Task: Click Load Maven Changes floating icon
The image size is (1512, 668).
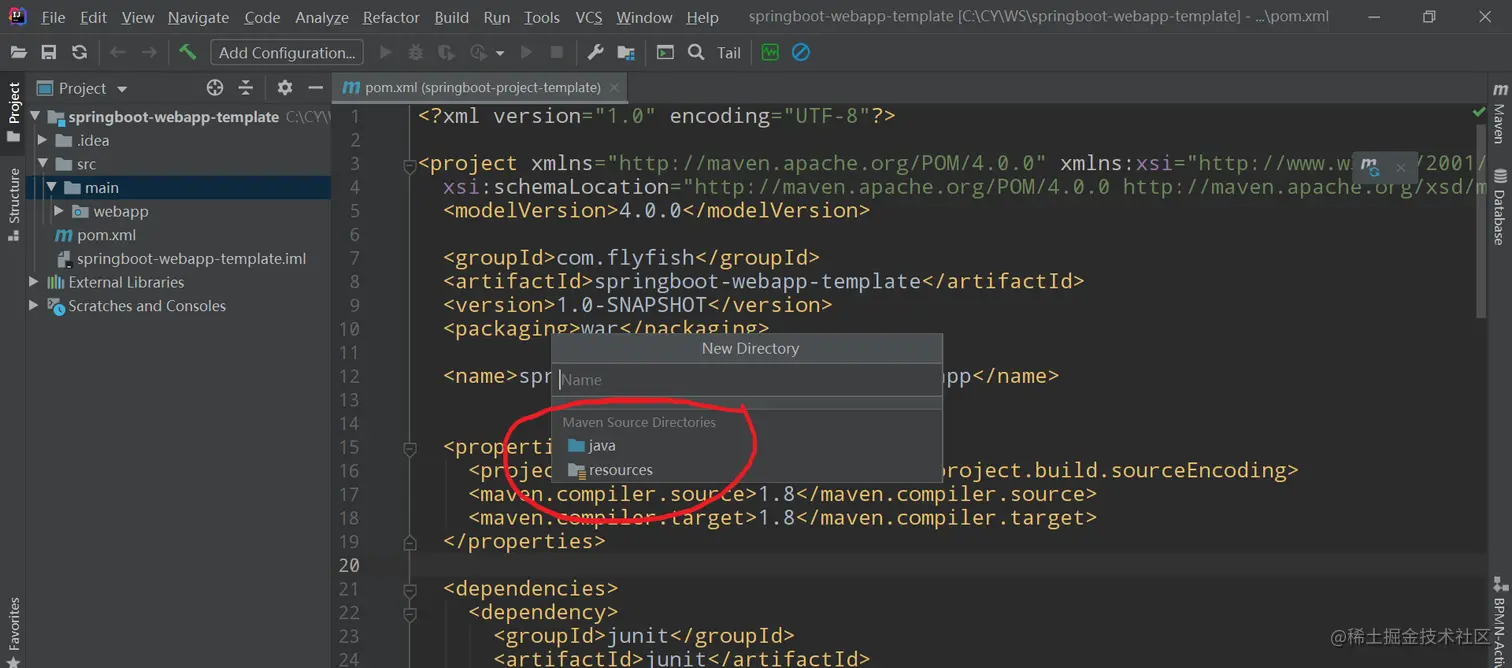Action: [x=1370, y=167]
